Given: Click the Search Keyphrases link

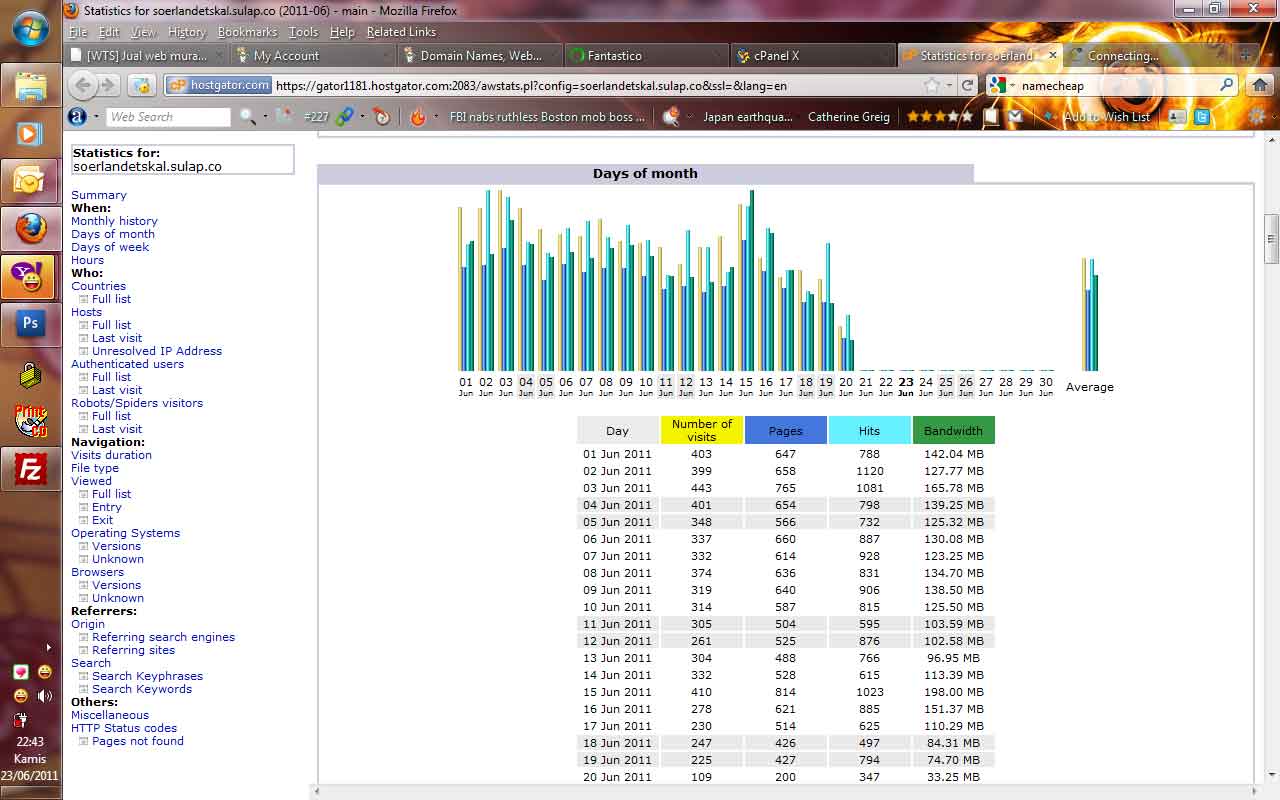Looking at the screenshot, I should (x=147, y=676).
